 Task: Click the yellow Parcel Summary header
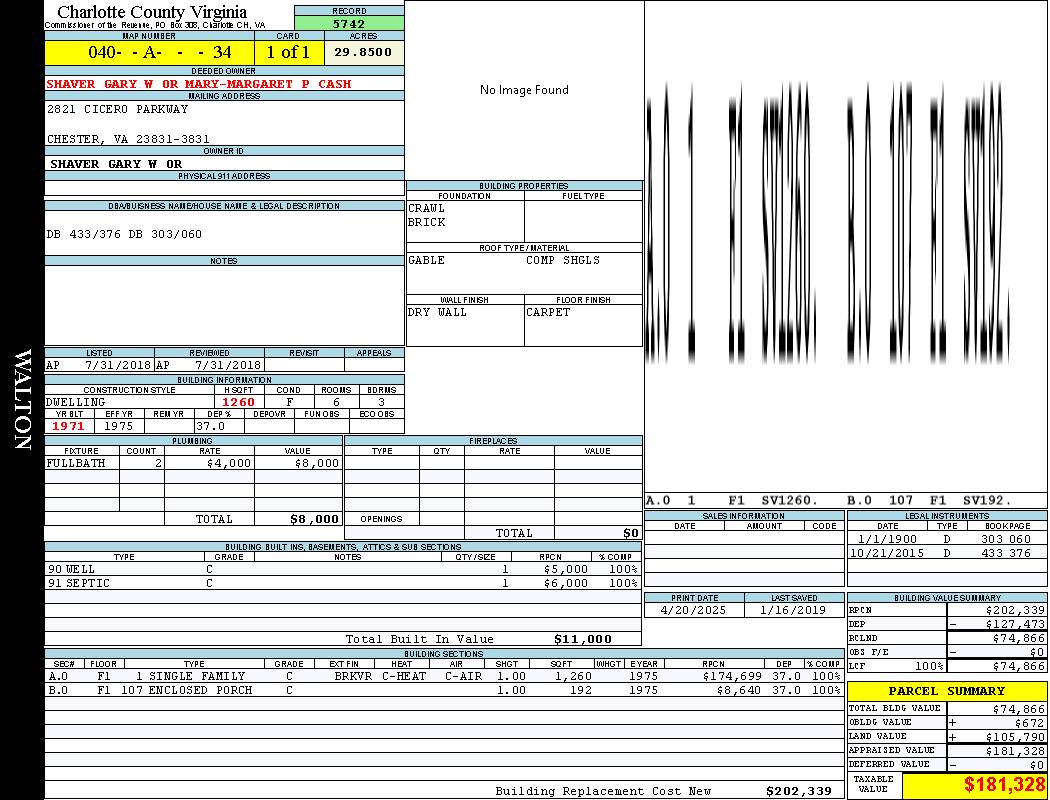(947, 691)
